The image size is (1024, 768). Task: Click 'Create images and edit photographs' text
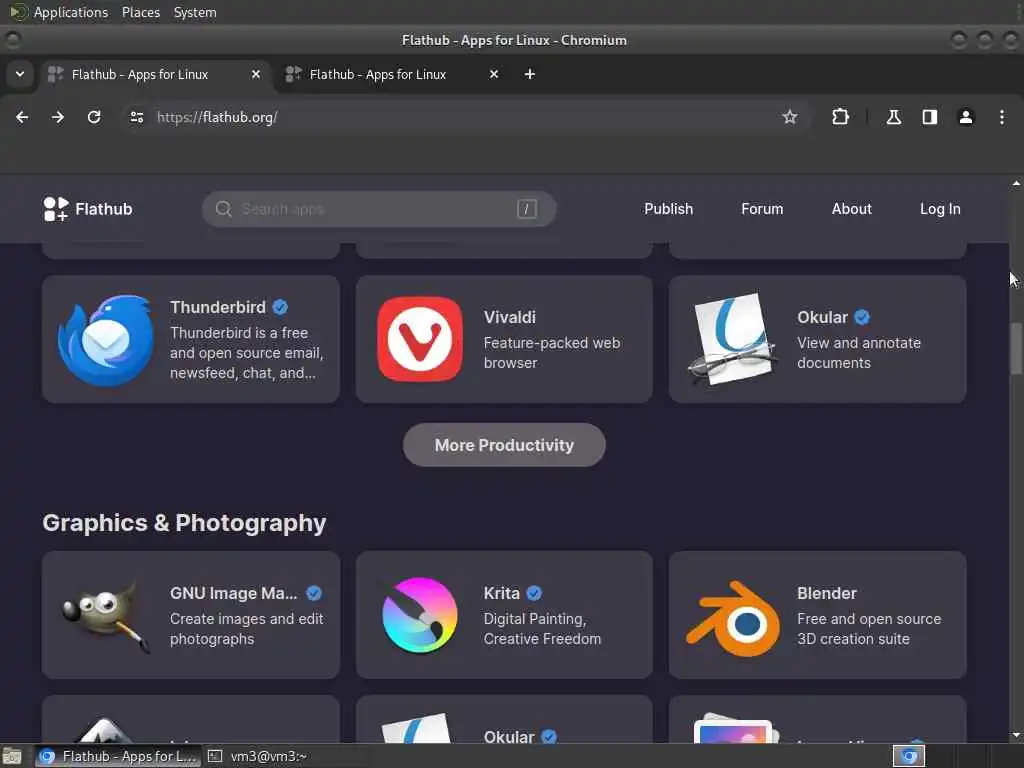pyautogui.click(x=246, y=628)
